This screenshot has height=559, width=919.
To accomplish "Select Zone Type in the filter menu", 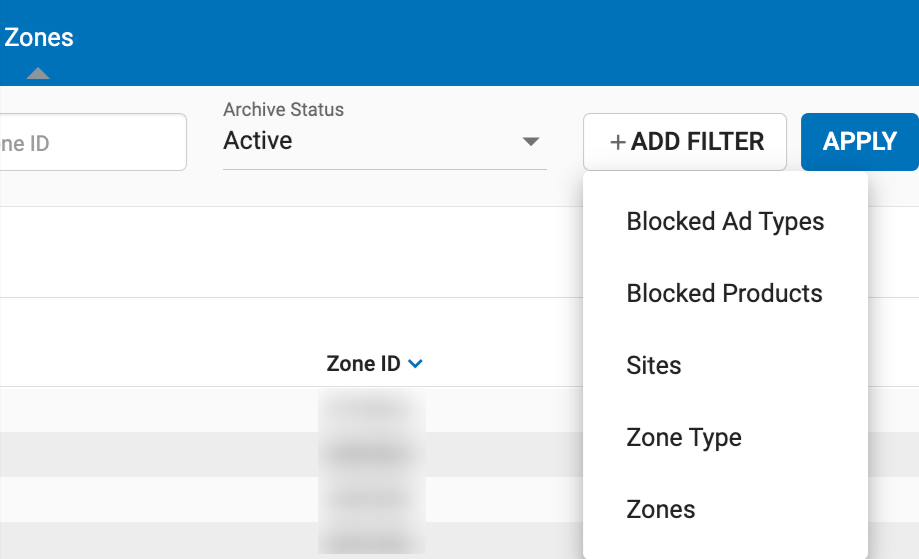I will click(684, 437).
